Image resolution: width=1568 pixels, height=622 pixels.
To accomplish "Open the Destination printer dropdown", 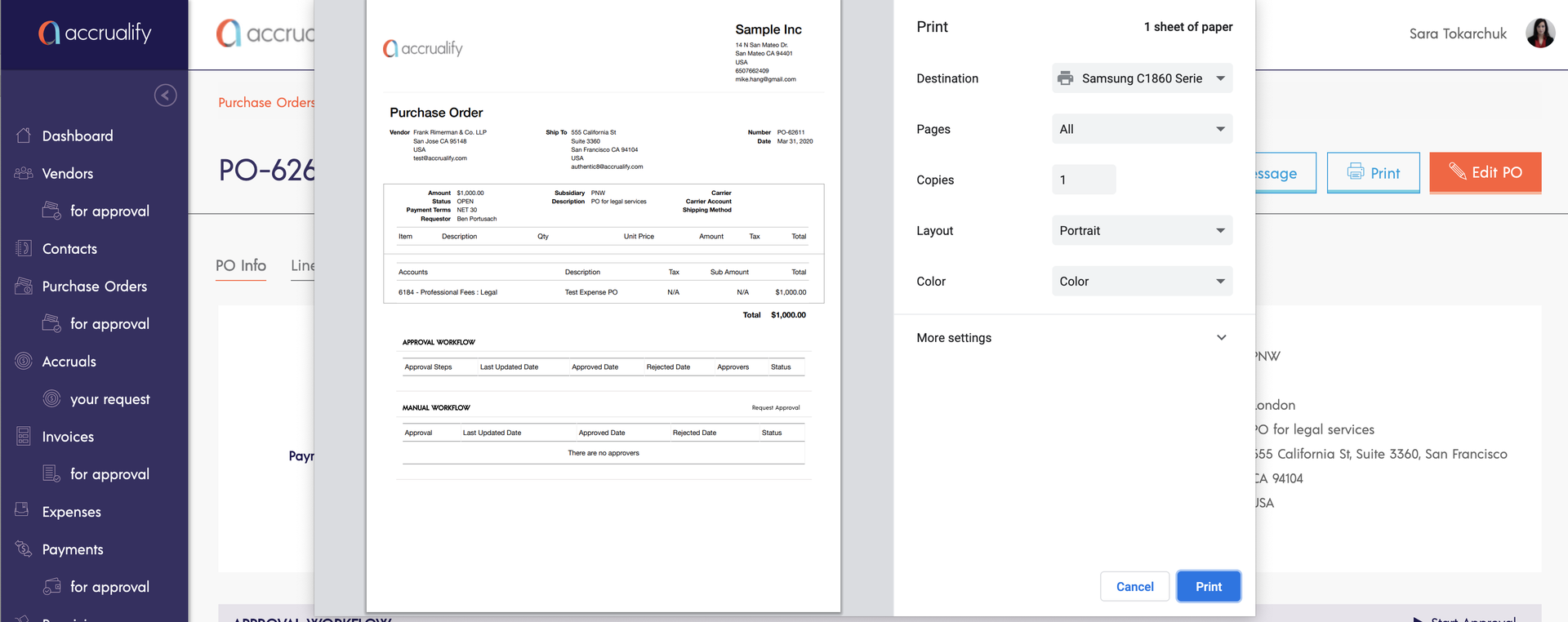I will [1142, 78].
